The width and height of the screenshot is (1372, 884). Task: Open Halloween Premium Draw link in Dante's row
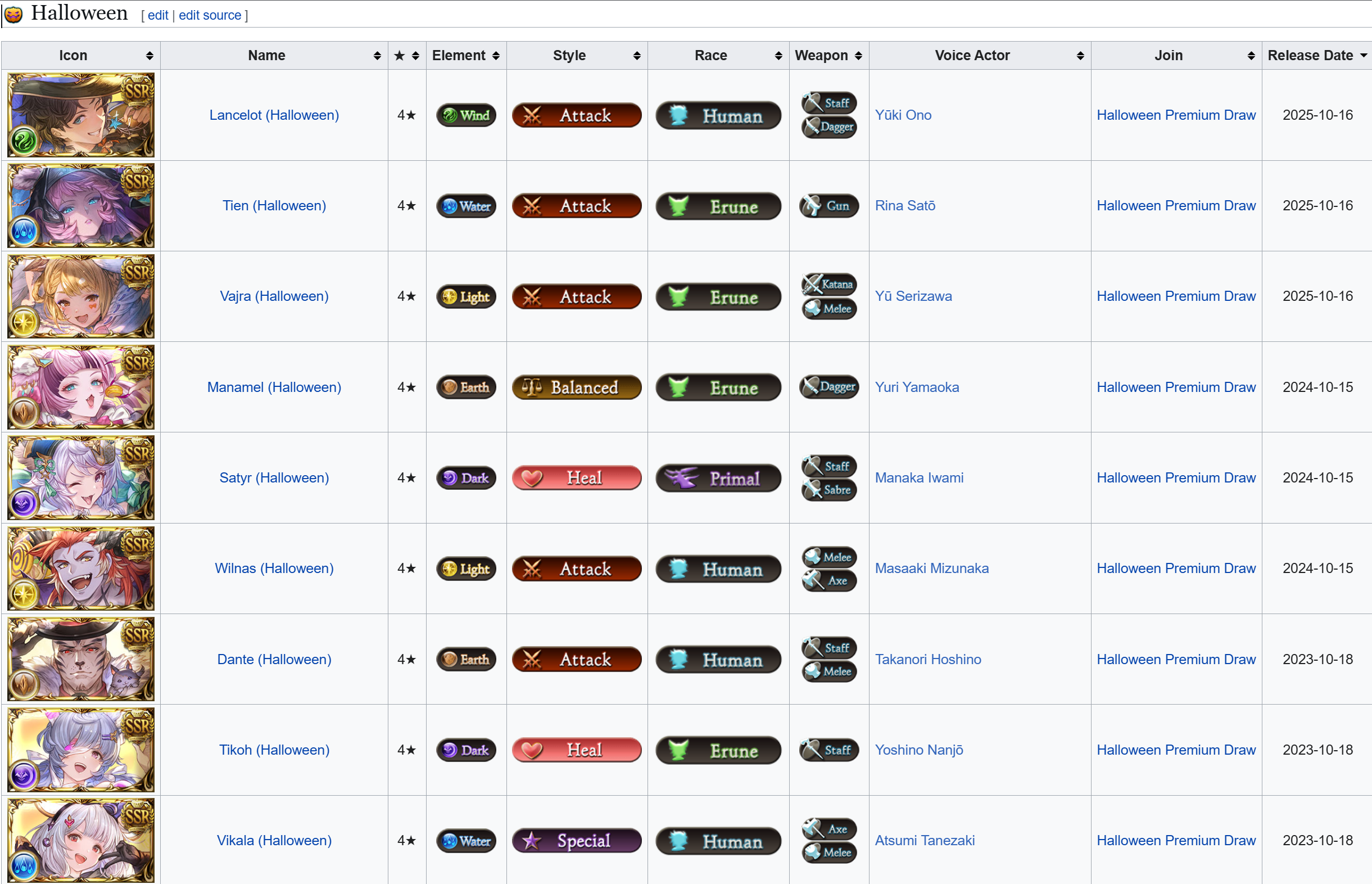1176,660
